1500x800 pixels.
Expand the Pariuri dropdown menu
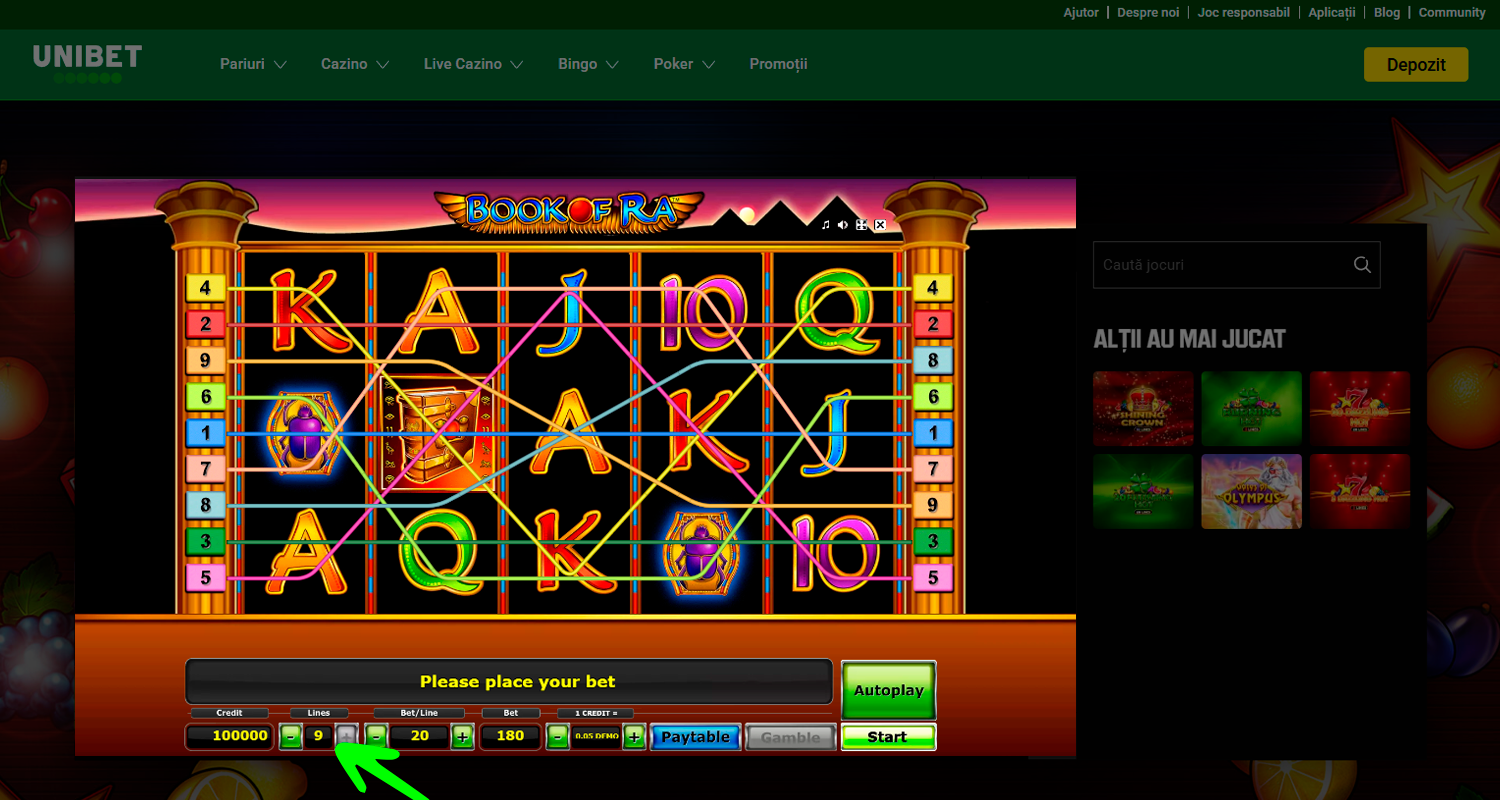click(x=253, y=64)
